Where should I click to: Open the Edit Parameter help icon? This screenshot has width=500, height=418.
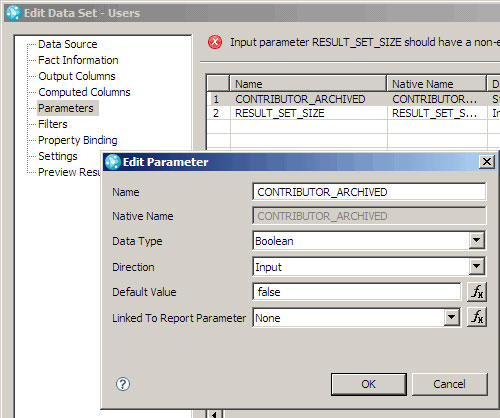click(123, 384)
